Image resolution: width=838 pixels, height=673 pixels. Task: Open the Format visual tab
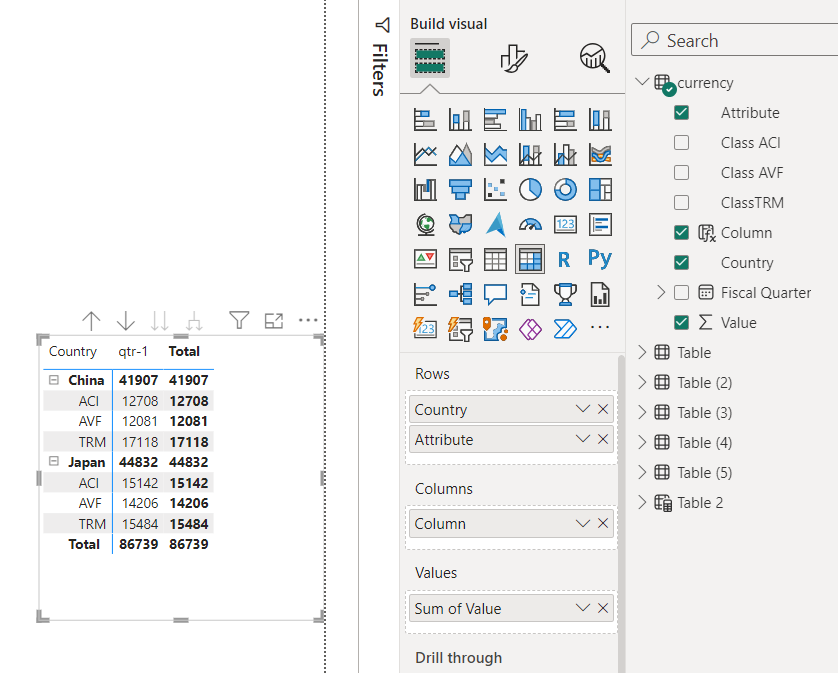(514, 58)
